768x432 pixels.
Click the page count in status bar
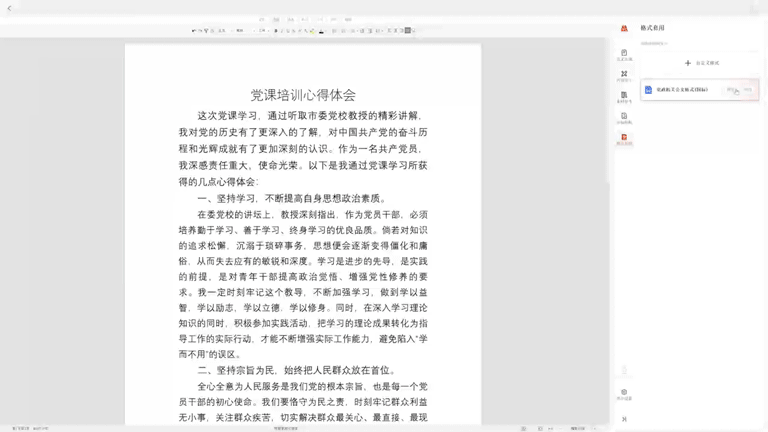coord(21,428)
